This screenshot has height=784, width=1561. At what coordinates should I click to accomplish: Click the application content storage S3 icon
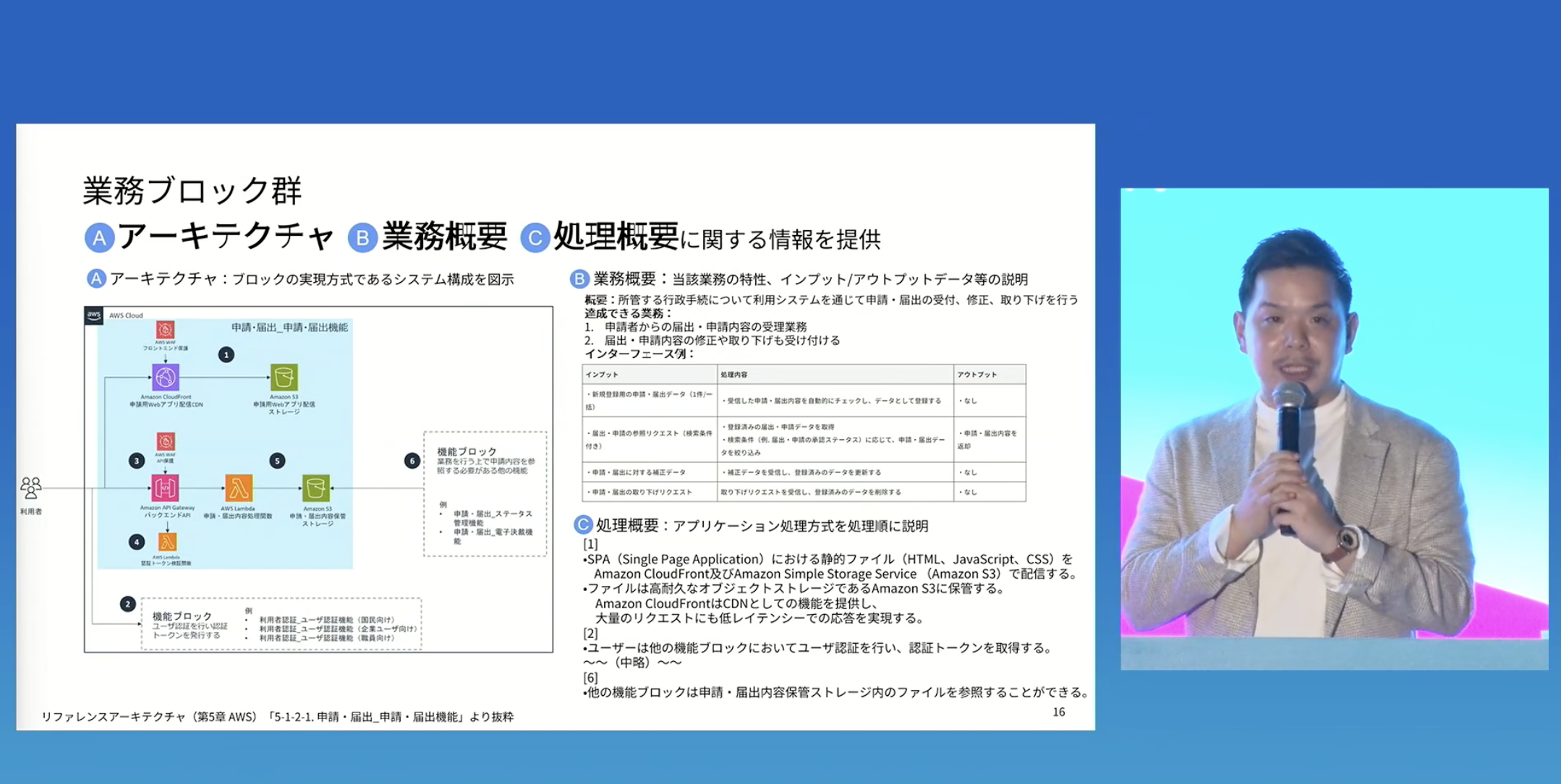coord(316,488)
